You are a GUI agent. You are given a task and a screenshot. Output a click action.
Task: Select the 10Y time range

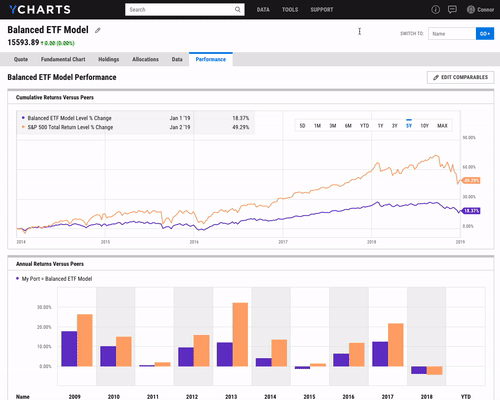click(424, 126)
